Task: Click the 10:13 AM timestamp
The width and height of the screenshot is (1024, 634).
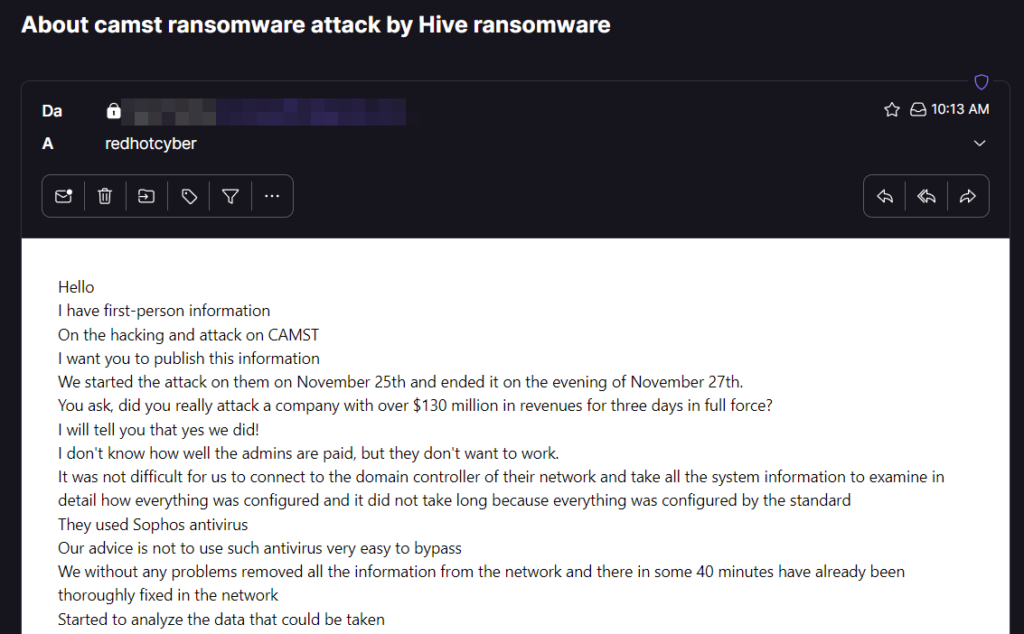Action: pos(960,110)
